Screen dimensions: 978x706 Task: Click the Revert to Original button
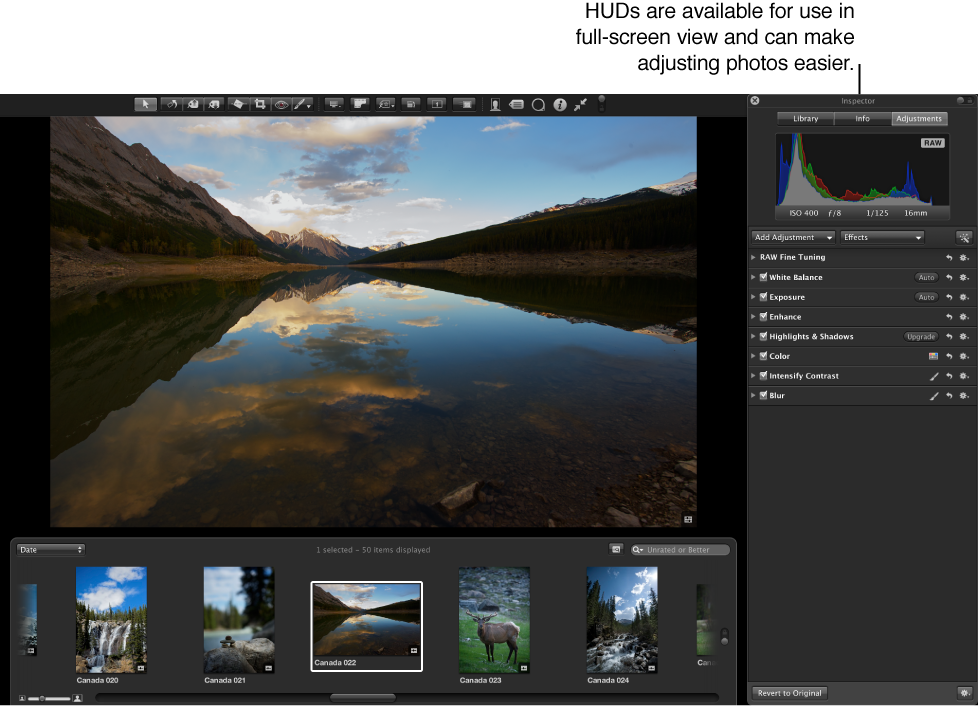(x=789, y=693)
